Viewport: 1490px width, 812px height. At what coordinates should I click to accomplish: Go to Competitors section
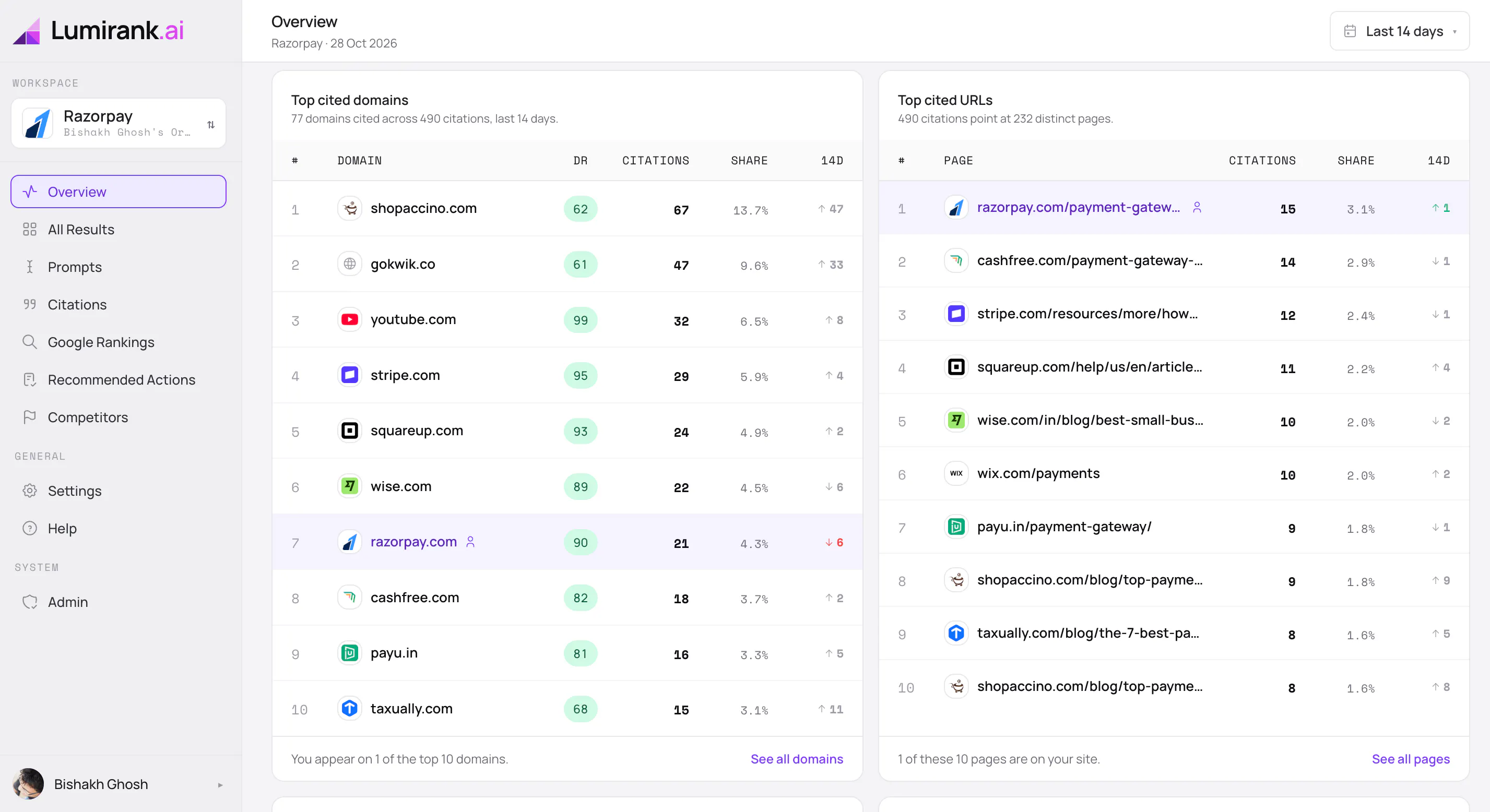(119, 417)
